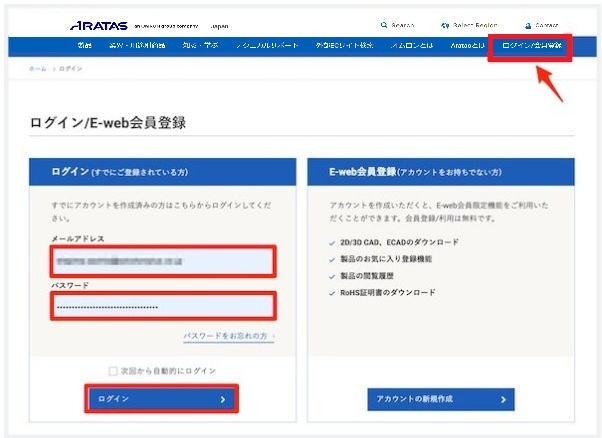The image size is (602, 438).
Task: Focus the パスワード input field
Action: [x=163, y=306]
